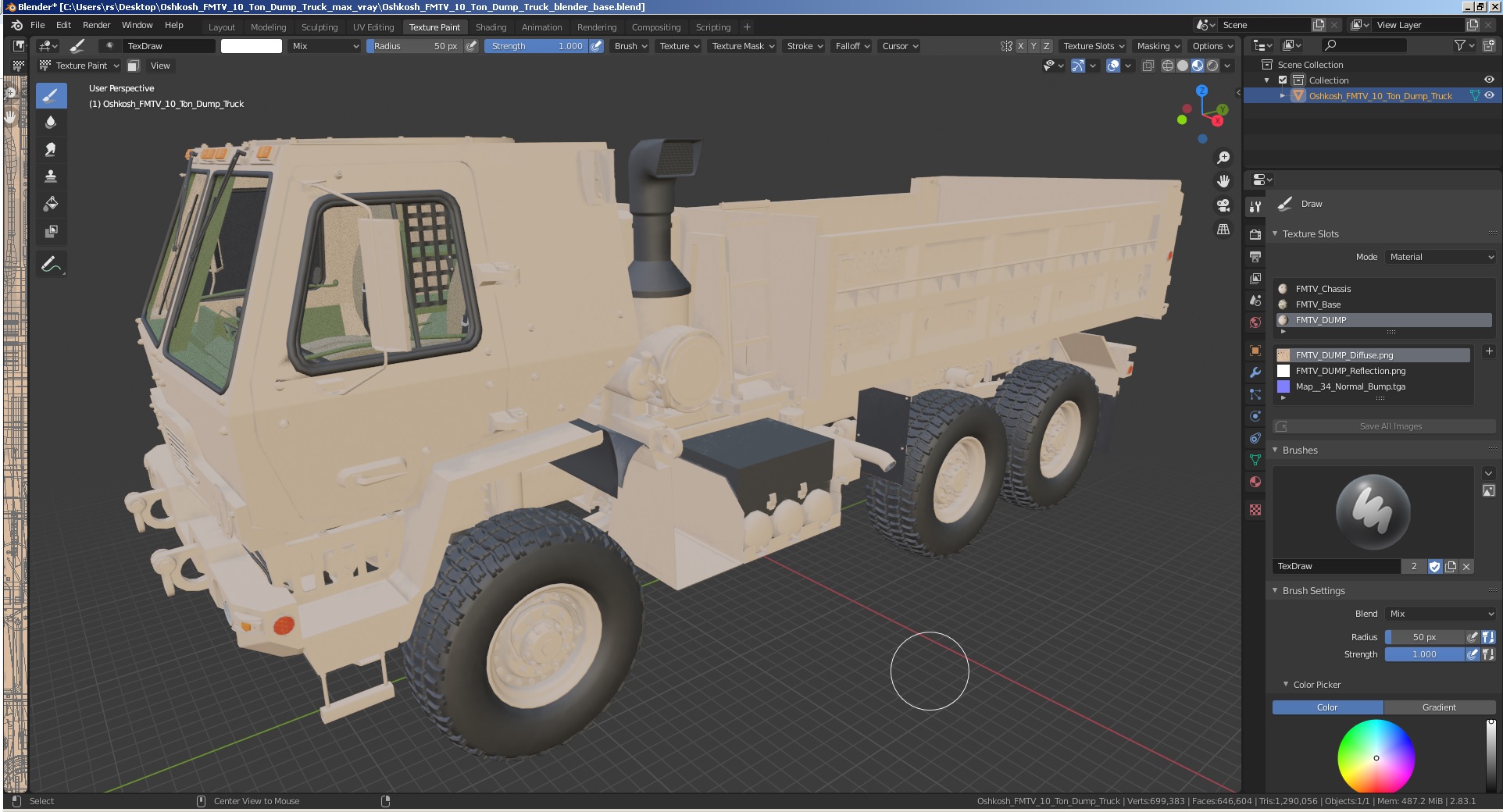The image size is (1503, 812).
Task: Open the Object Constraints tab
Action: [x=1255, y=438]
